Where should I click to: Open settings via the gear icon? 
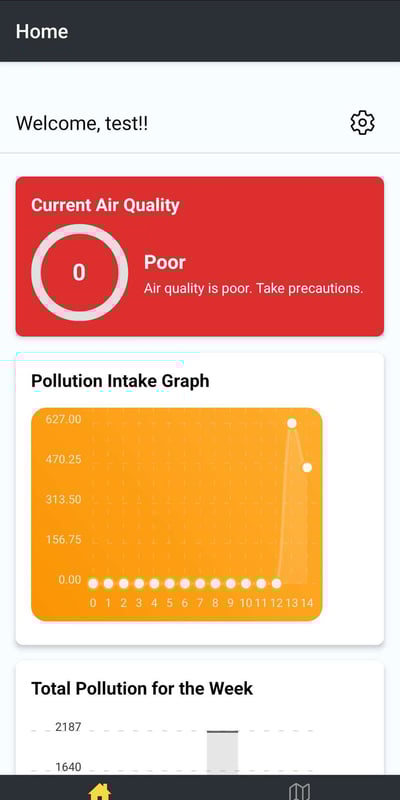[362, 122]
